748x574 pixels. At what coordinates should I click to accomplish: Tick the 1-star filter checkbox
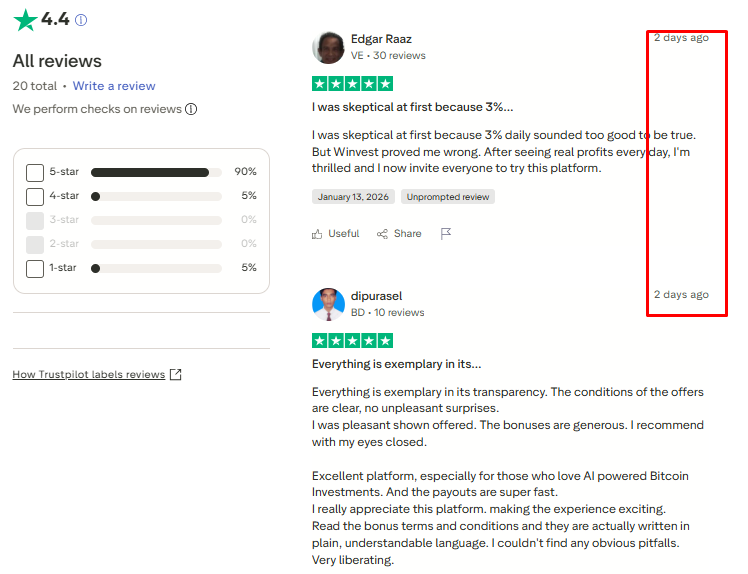pos(35,269)
